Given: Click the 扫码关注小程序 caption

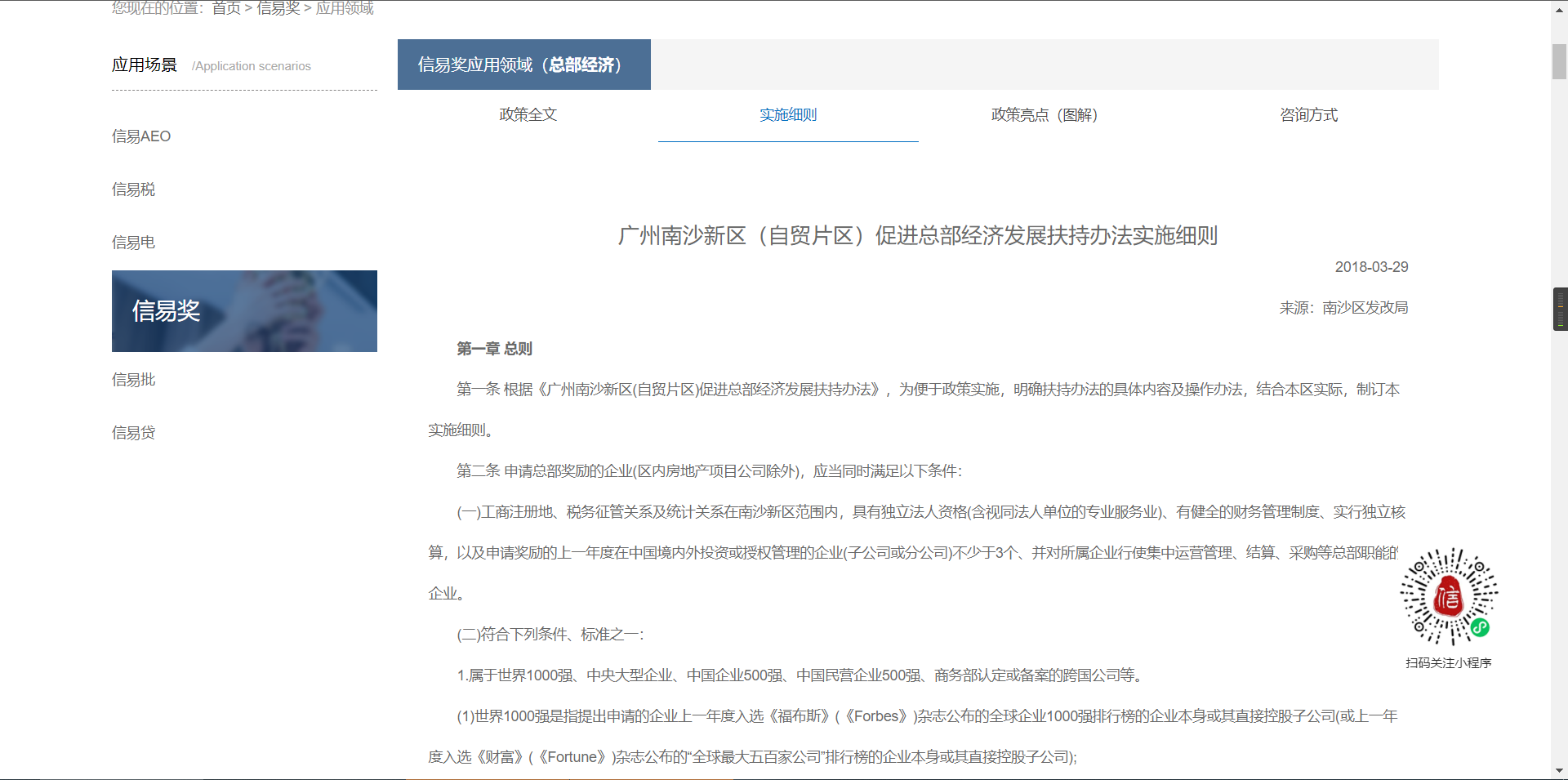Looking at the screenshot, I should (x=1449, y=663).
